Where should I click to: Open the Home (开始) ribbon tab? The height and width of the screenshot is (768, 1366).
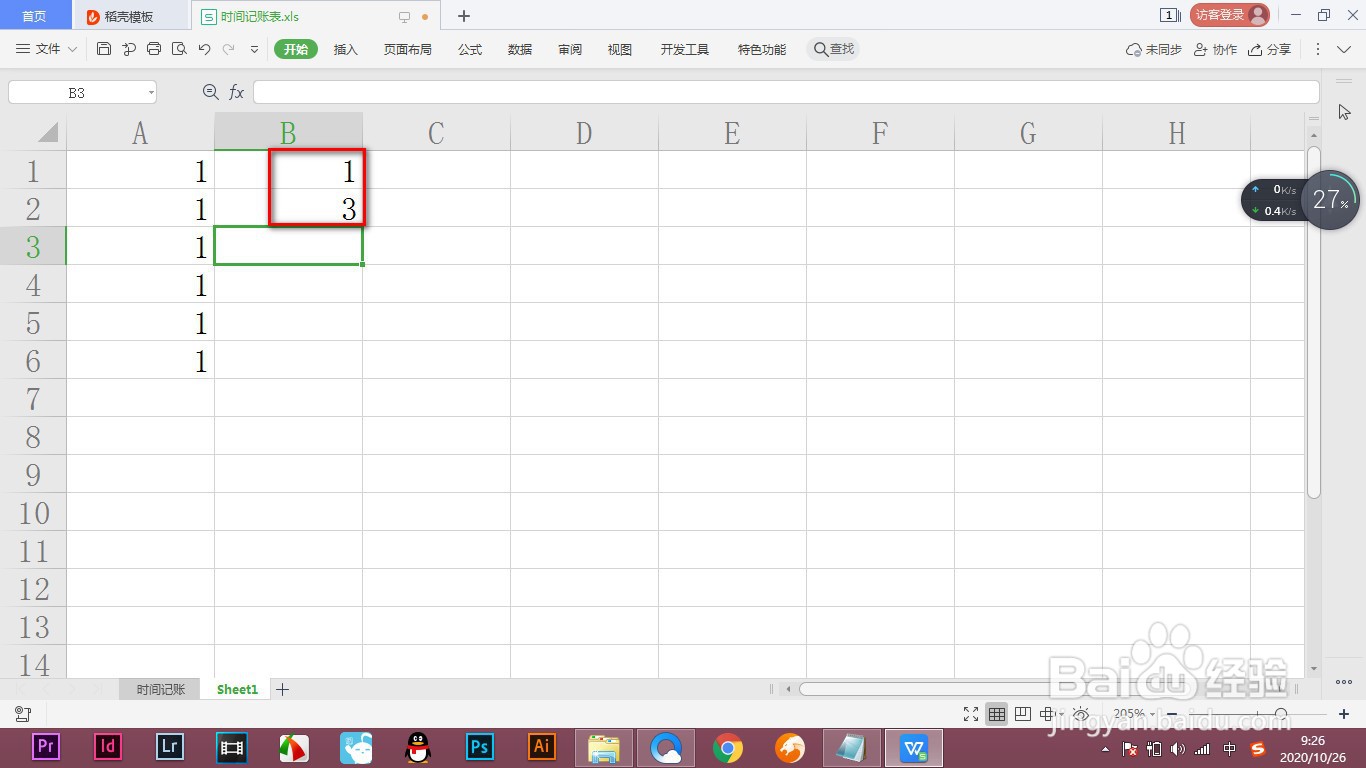296,49
